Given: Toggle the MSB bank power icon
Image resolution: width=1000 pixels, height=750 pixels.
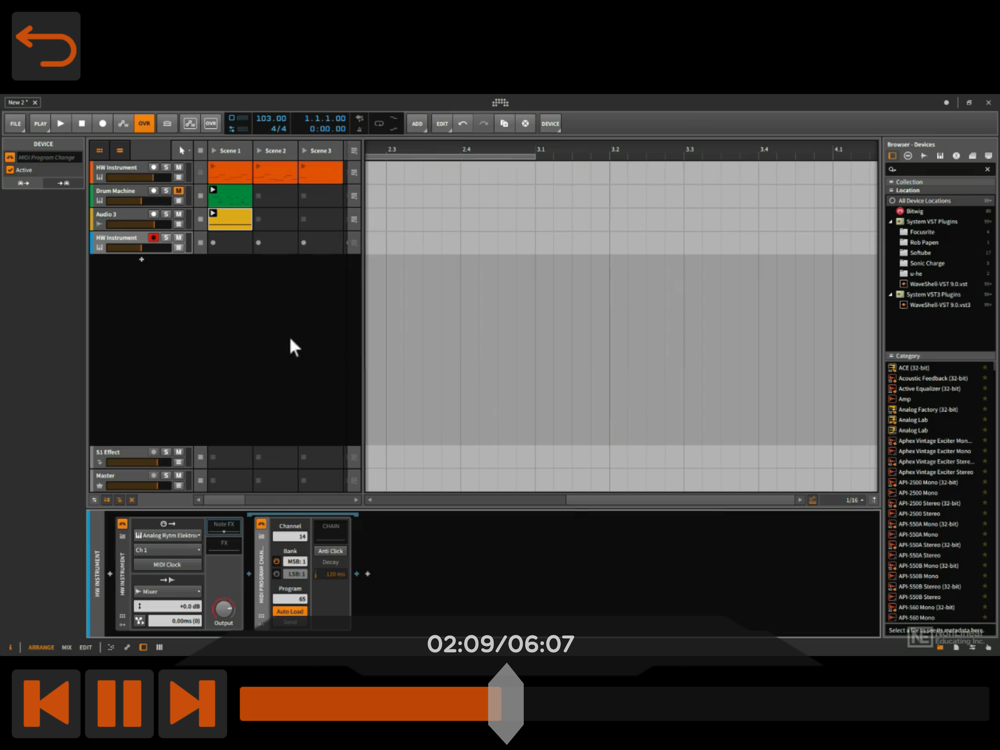Looking at the screenshot, I should tap(277, 561).
